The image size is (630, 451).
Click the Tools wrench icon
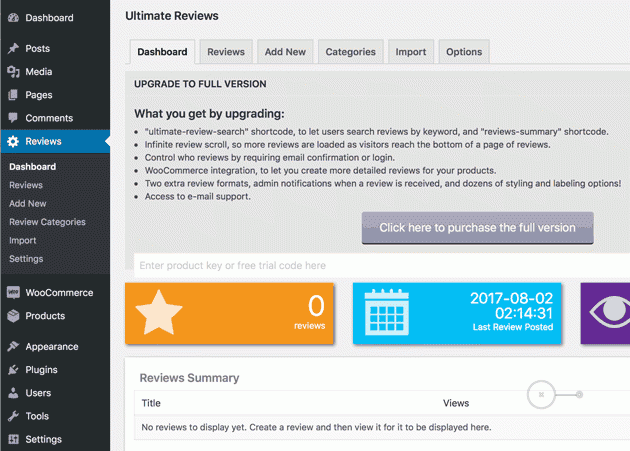click(x=13, y=416)
